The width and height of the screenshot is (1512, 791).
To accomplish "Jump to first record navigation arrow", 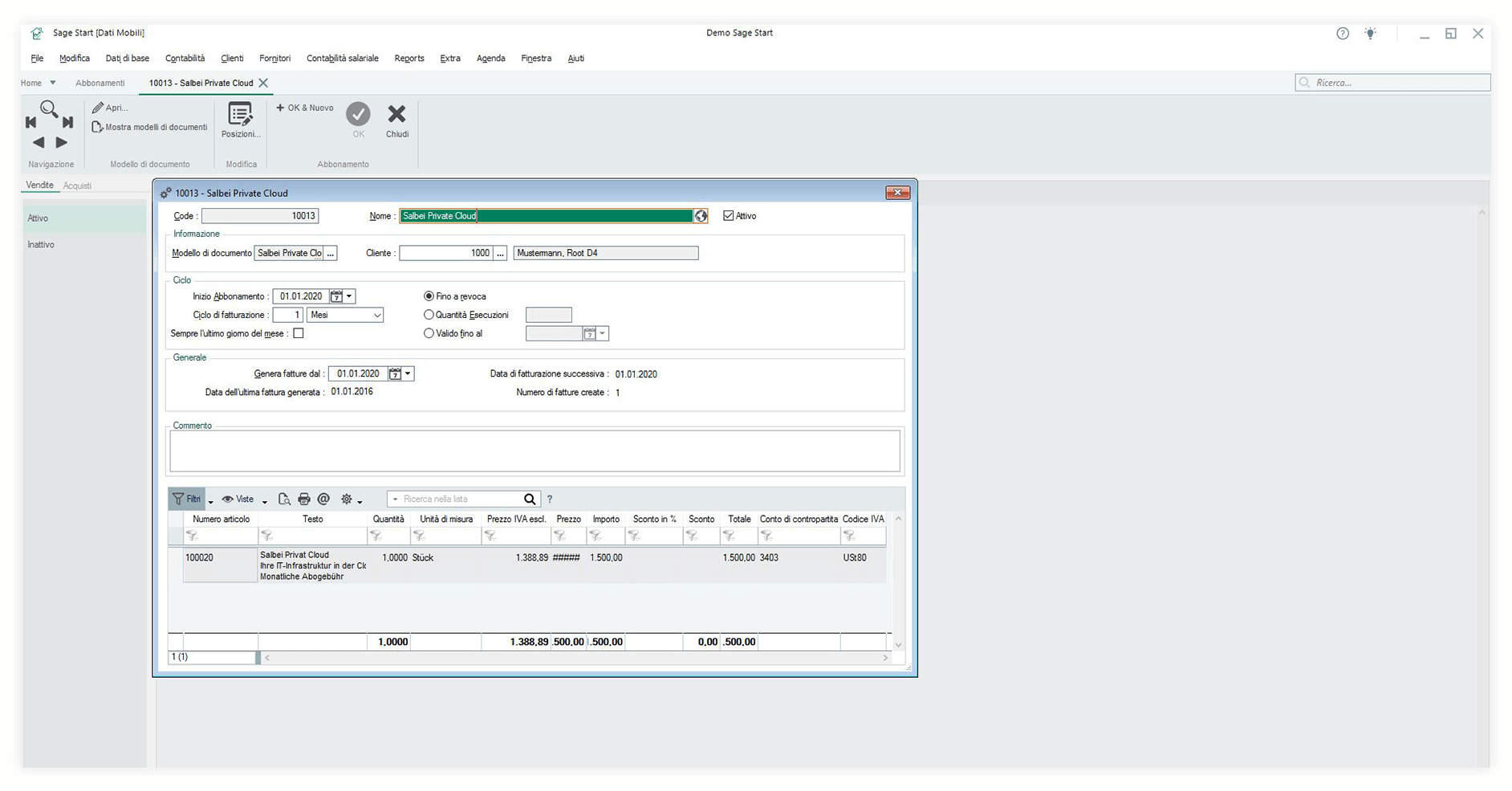I will (31, 122).
